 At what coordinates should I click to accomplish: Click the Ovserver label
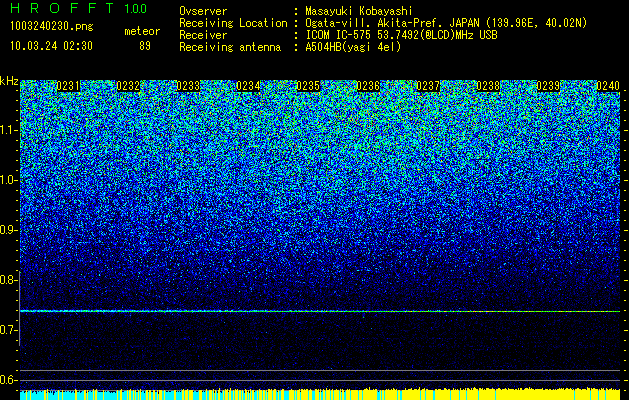point(203,12)
